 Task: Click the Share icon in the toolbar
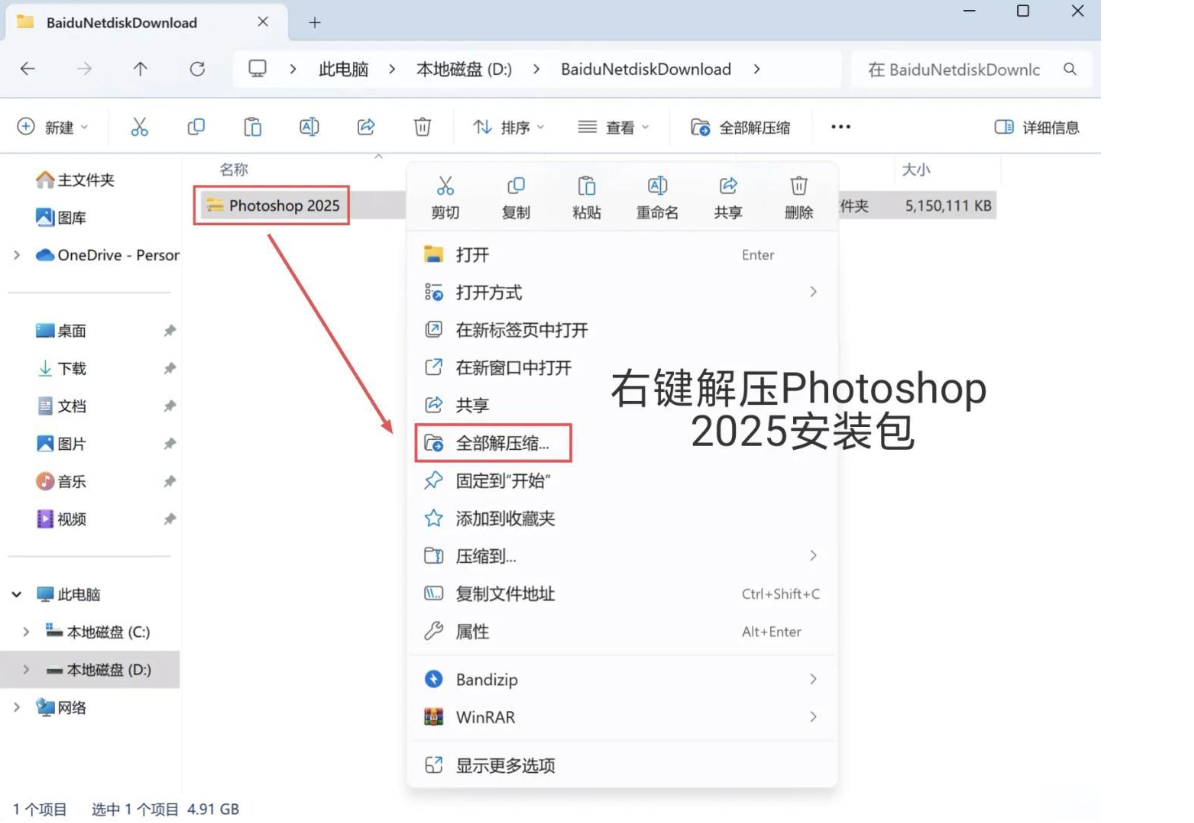366,127
